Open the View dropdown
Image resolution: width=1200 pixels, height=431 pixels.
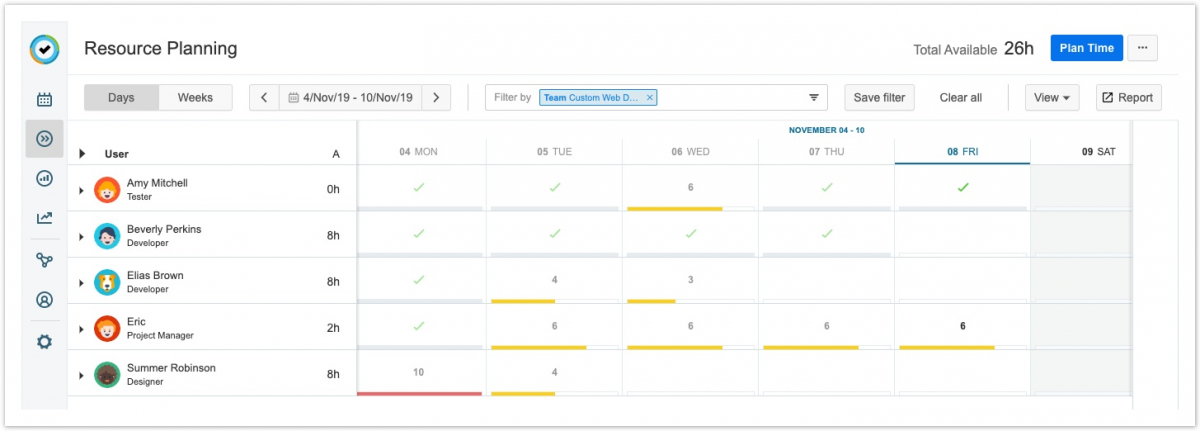(1051, 98)
